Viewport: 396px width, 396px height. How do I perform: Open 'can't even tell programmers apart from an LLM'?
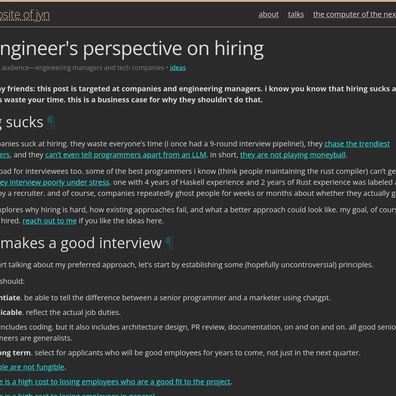point(126,155)
